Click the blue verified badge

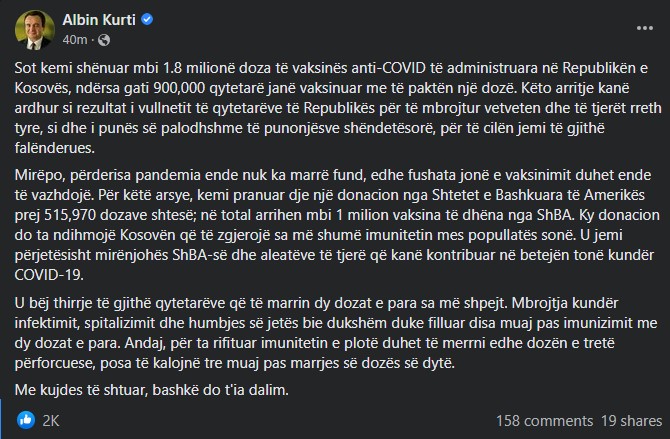149,19
